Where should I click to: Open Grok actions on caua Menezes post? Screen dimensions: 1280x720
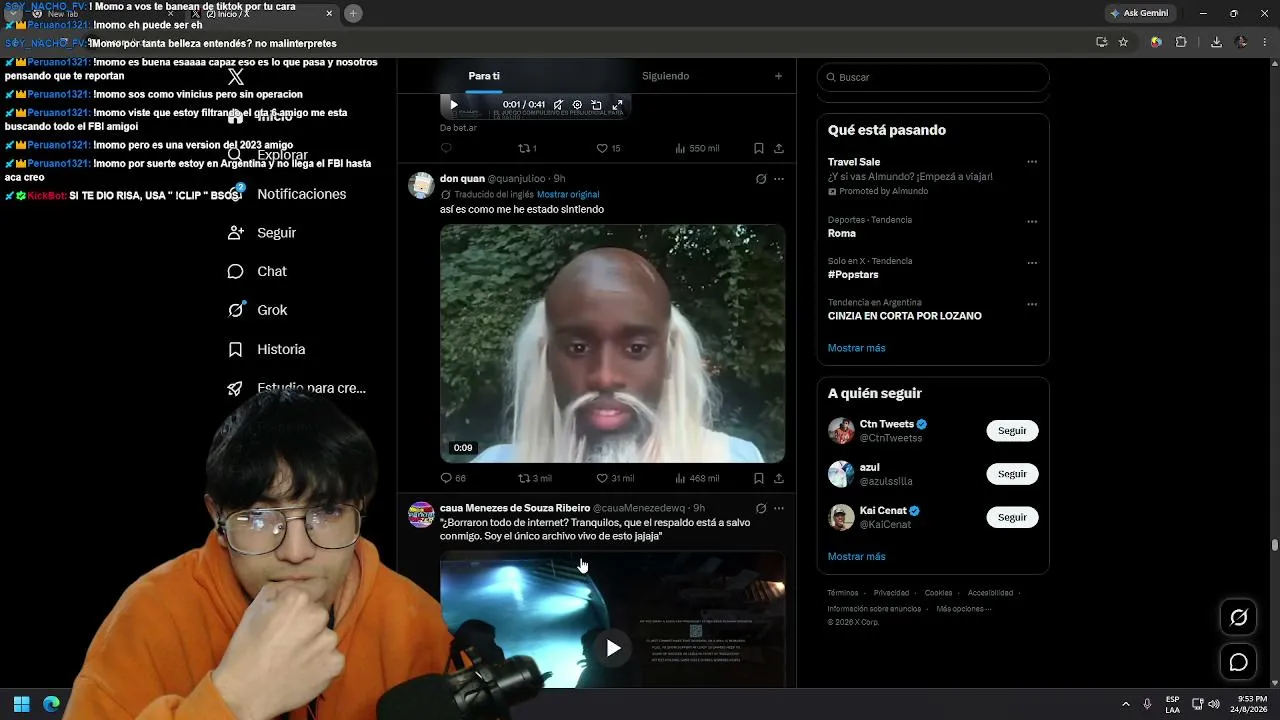point(761,508)
